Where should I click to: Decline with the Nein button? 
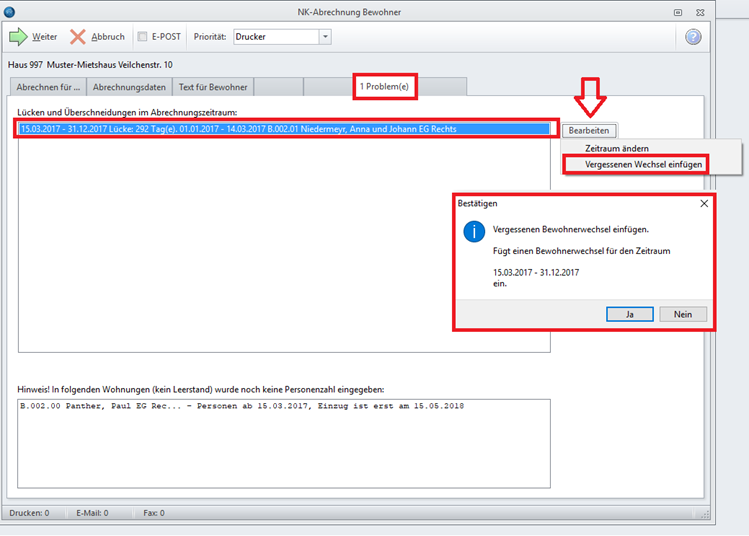(683, 314)
